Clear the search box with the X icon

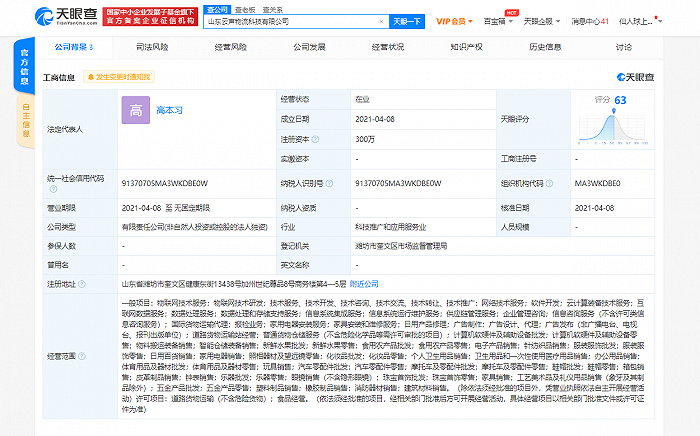pos(381,21)
